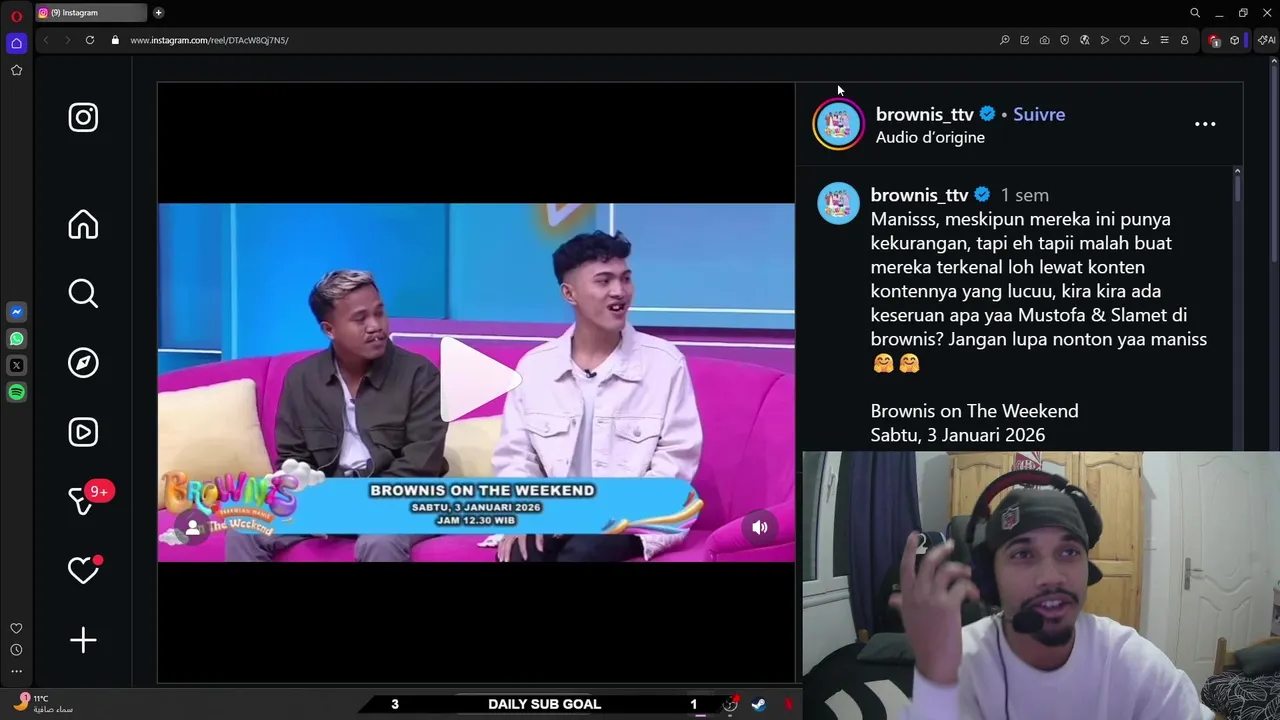Open the Reels icon in sidebar

(83, 432)
